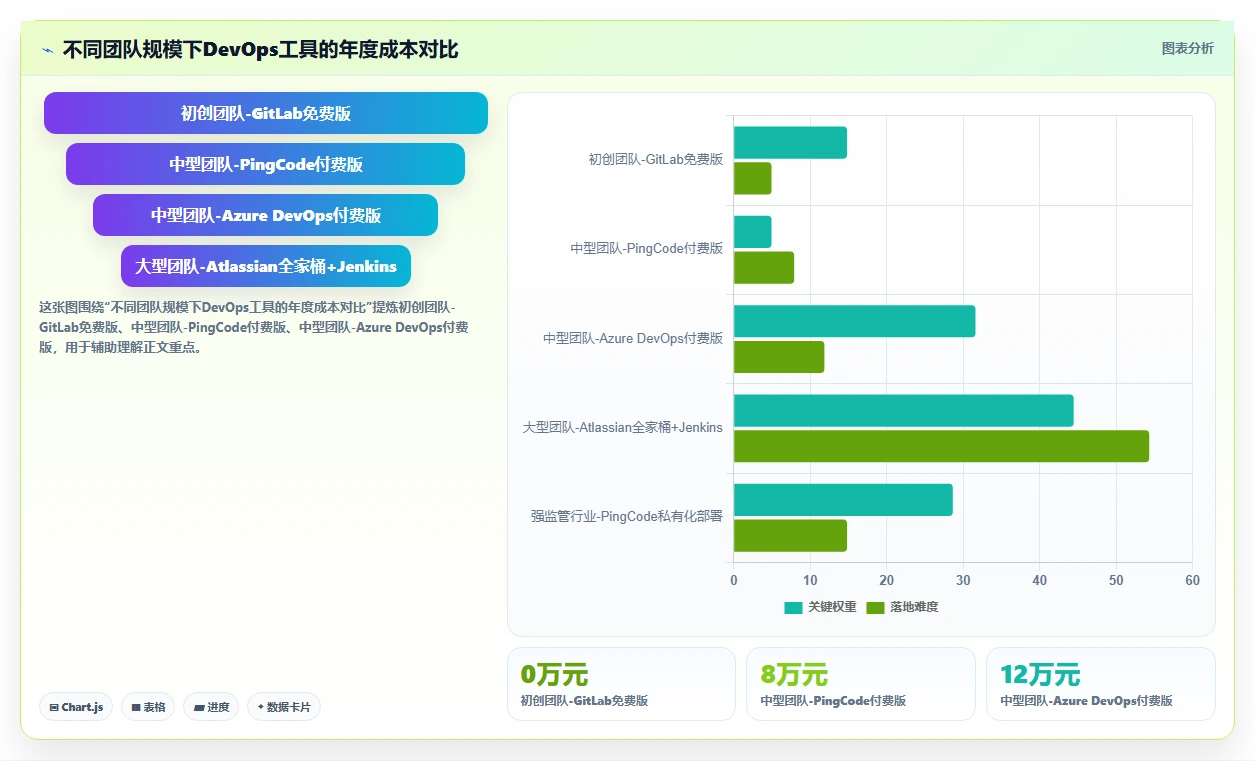The height and width of the screenshot is (761, 1255).
Task: Click y-axis label 初创团队-GitLab免费版 in chart
Action: pos(655,159)
